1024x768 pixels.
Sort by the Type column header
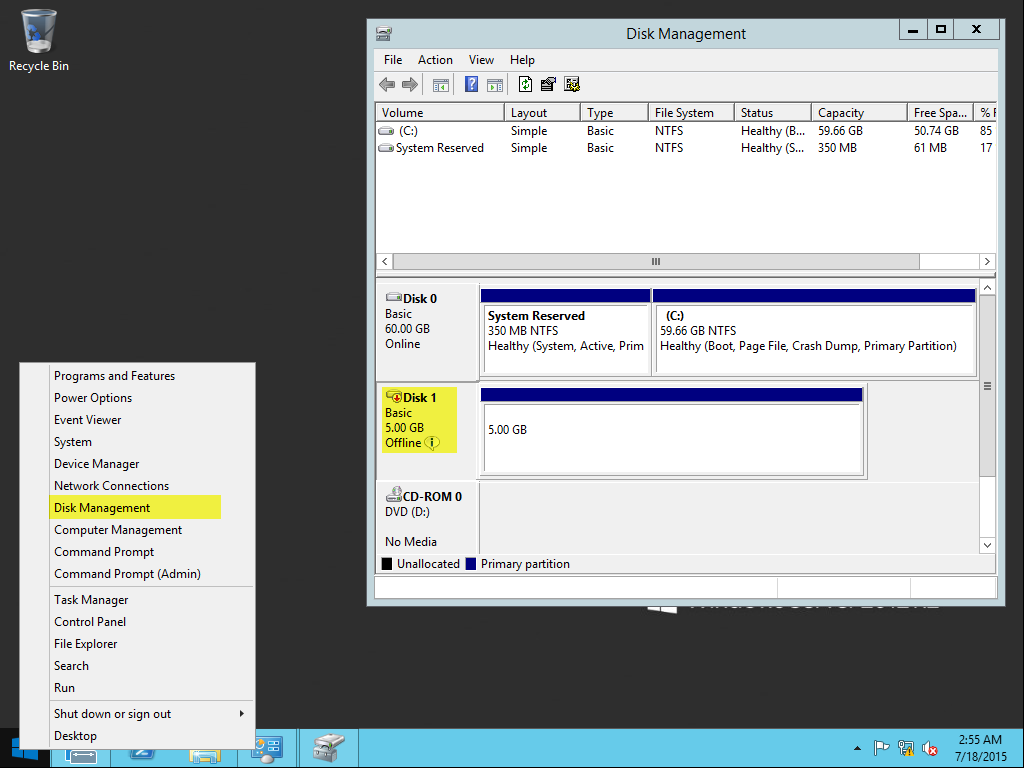(614, 113)
